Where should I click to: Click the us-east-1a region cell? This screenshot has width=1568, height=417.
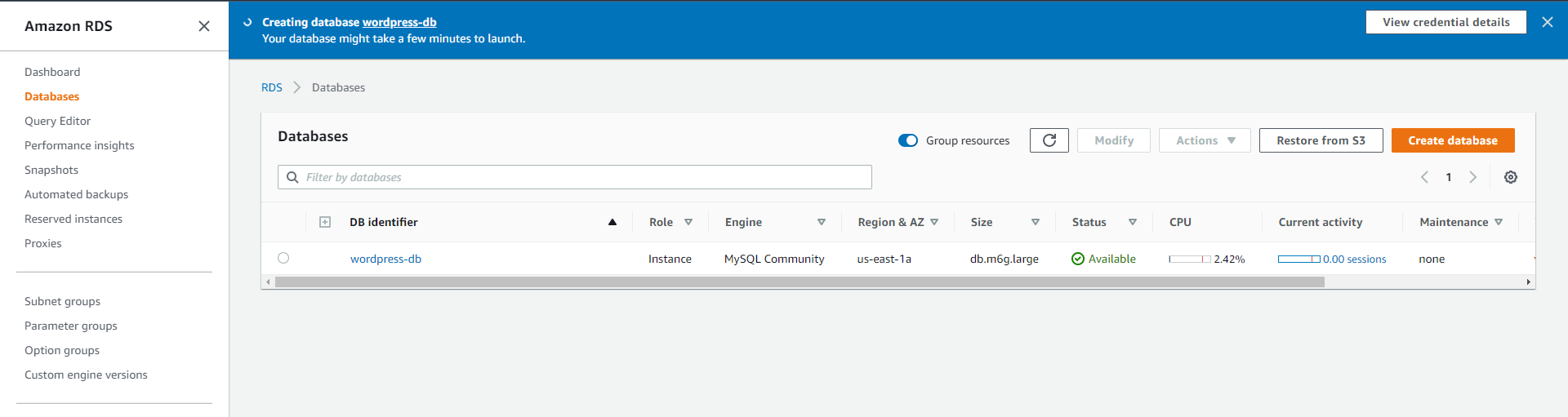(x=884, y=259)
